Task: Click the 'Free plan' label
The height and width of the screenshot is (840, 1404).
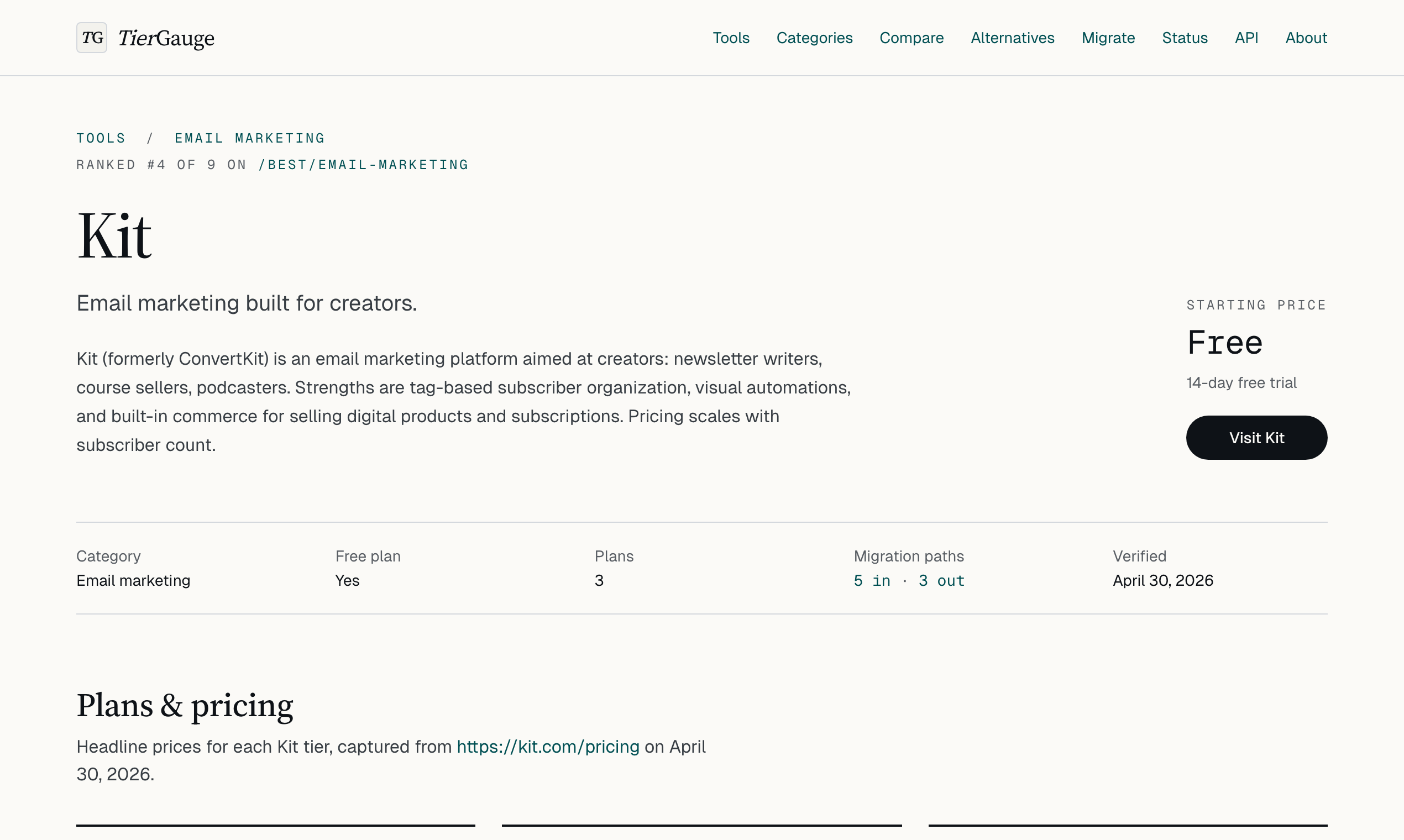Action: click(368, 556)
